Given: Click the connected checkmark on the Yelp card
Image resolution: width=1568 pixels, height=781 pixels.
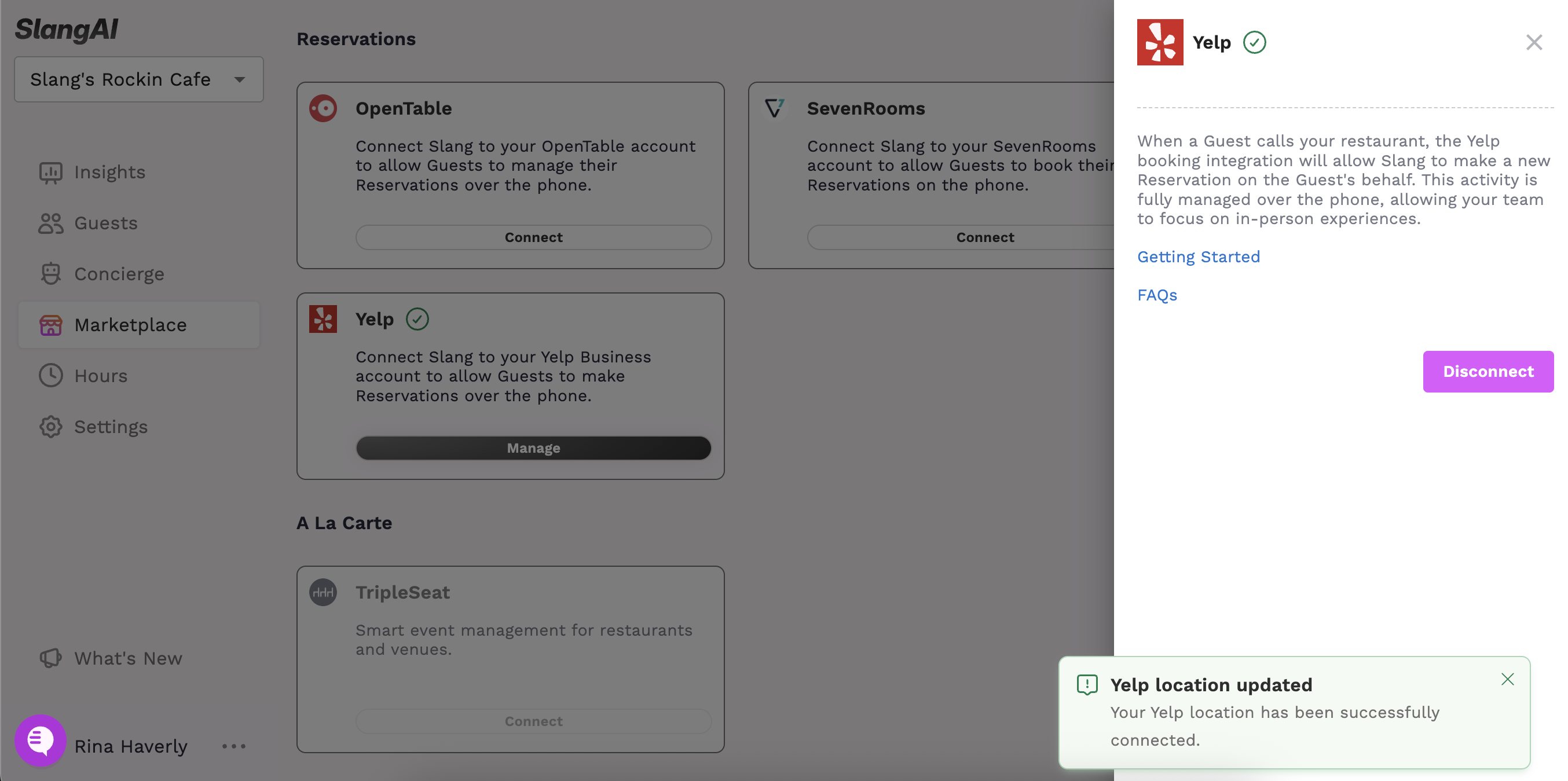Looking at the screenshot, I should pos(417,319).
